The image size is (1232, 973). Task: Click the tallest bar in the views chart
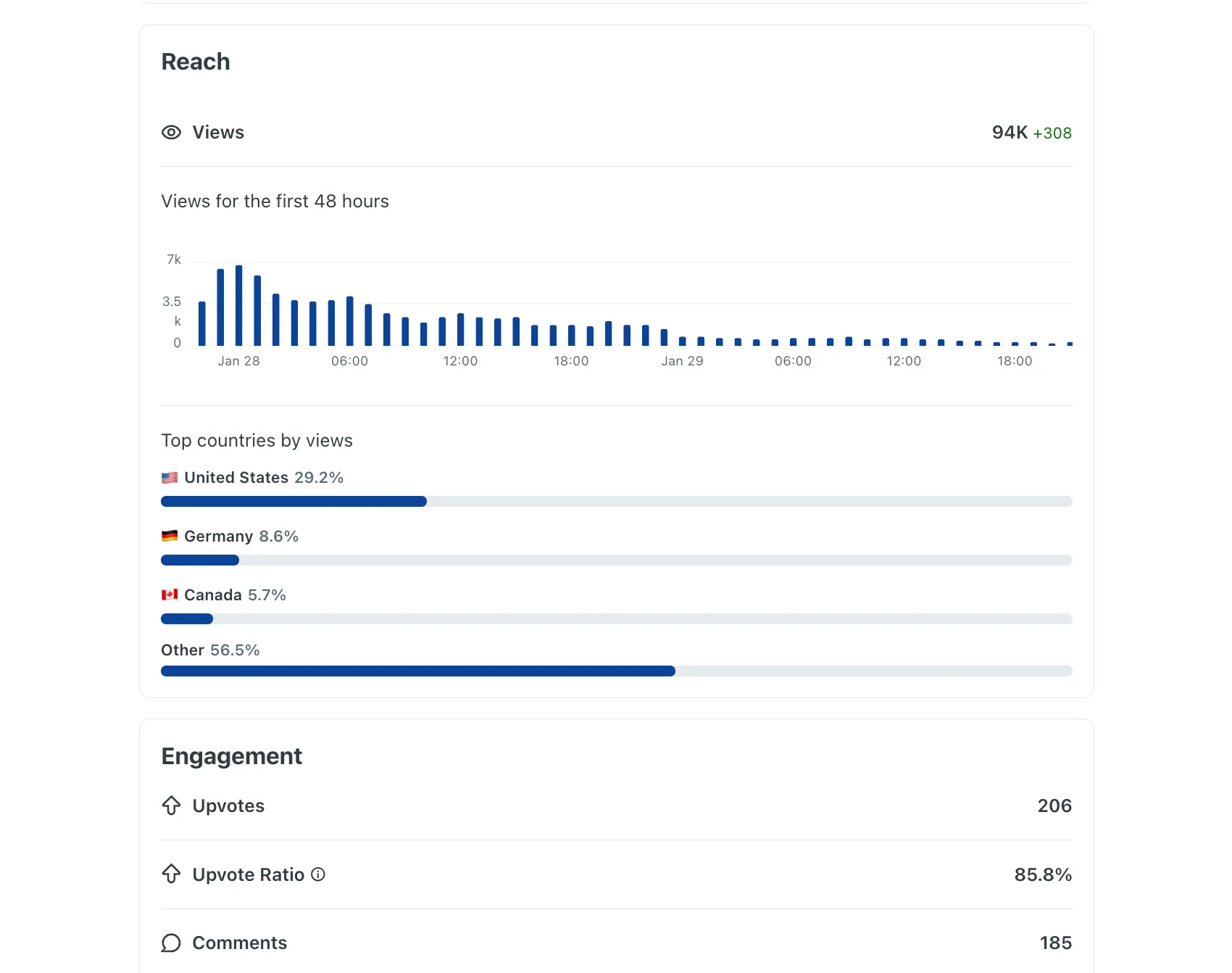click(x=239, y=305)
